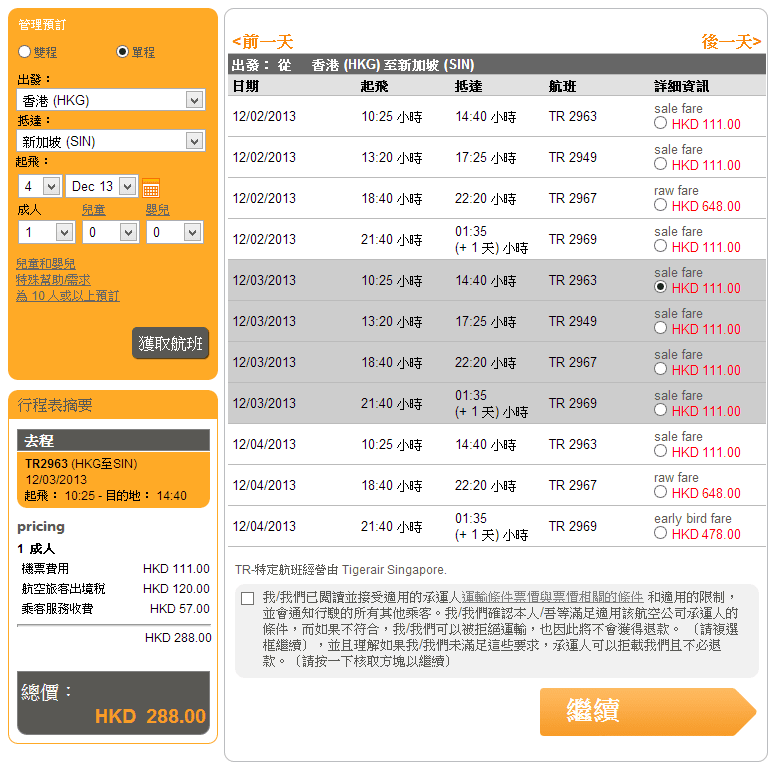Select HKD 648.00 raw fare on 12/02/2013
This screenshot has width=778, height=769.
pos(660,206)
